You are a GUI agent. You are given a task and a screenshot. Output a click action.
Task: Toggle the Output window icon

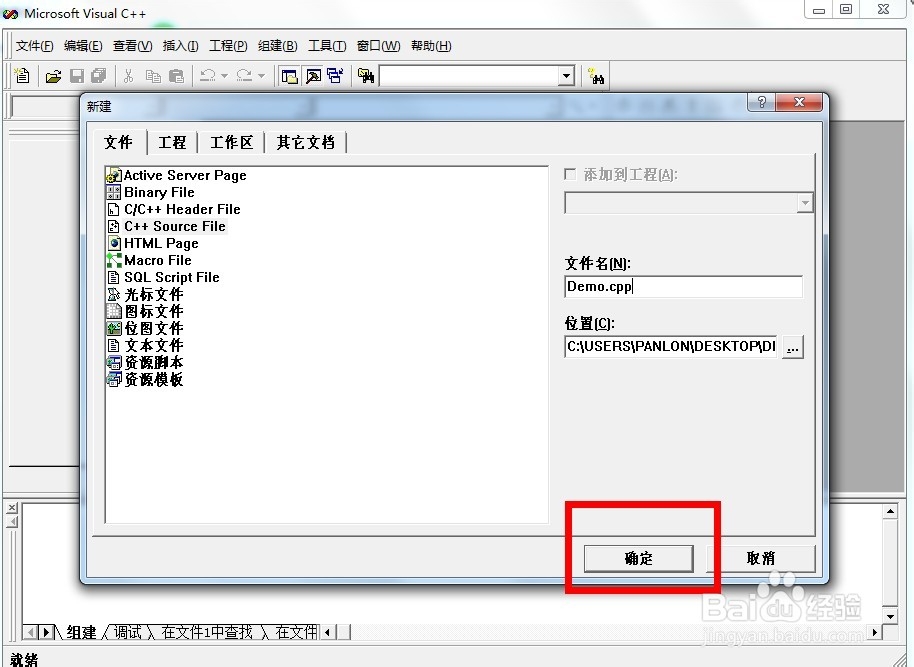[x=313, y=76]
